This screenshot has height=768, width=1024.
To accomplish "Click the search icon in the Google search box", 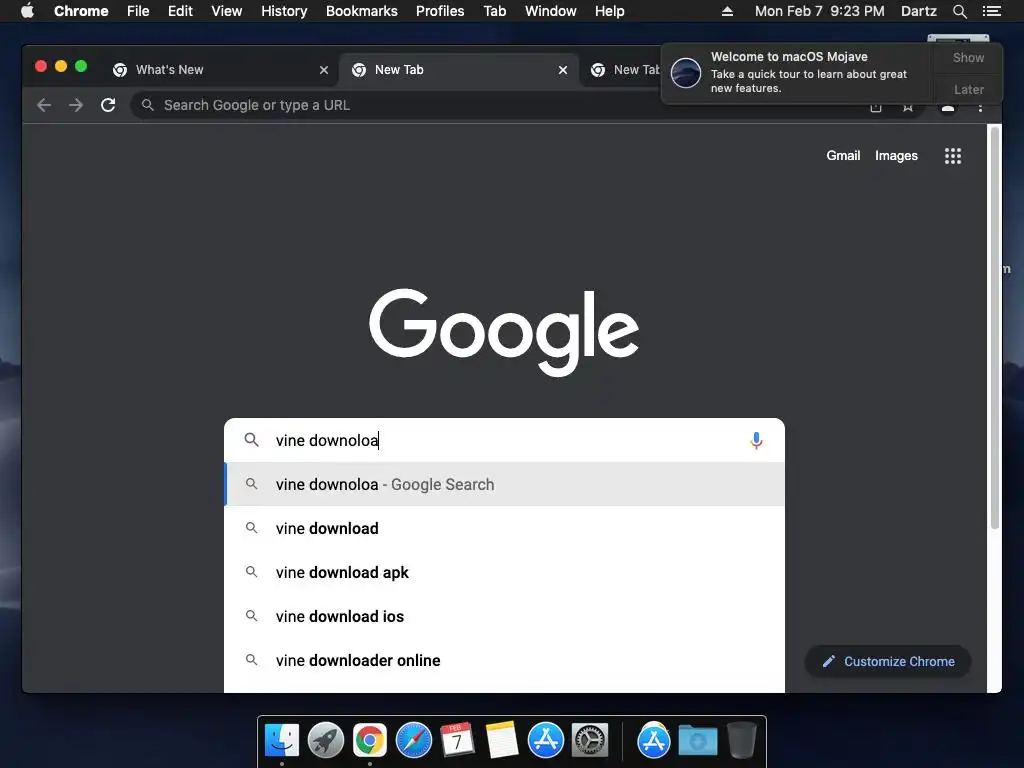I will click(251, 440).
